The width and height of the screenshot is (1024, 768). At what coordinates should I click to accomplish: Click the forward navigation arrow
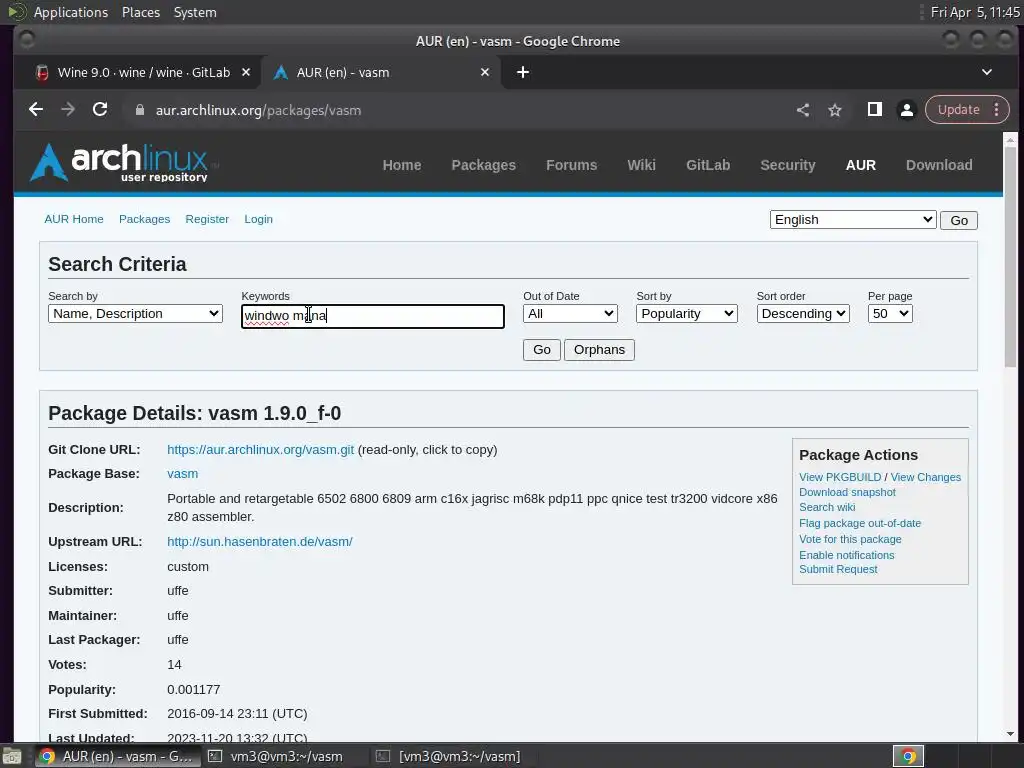point(68,110)
